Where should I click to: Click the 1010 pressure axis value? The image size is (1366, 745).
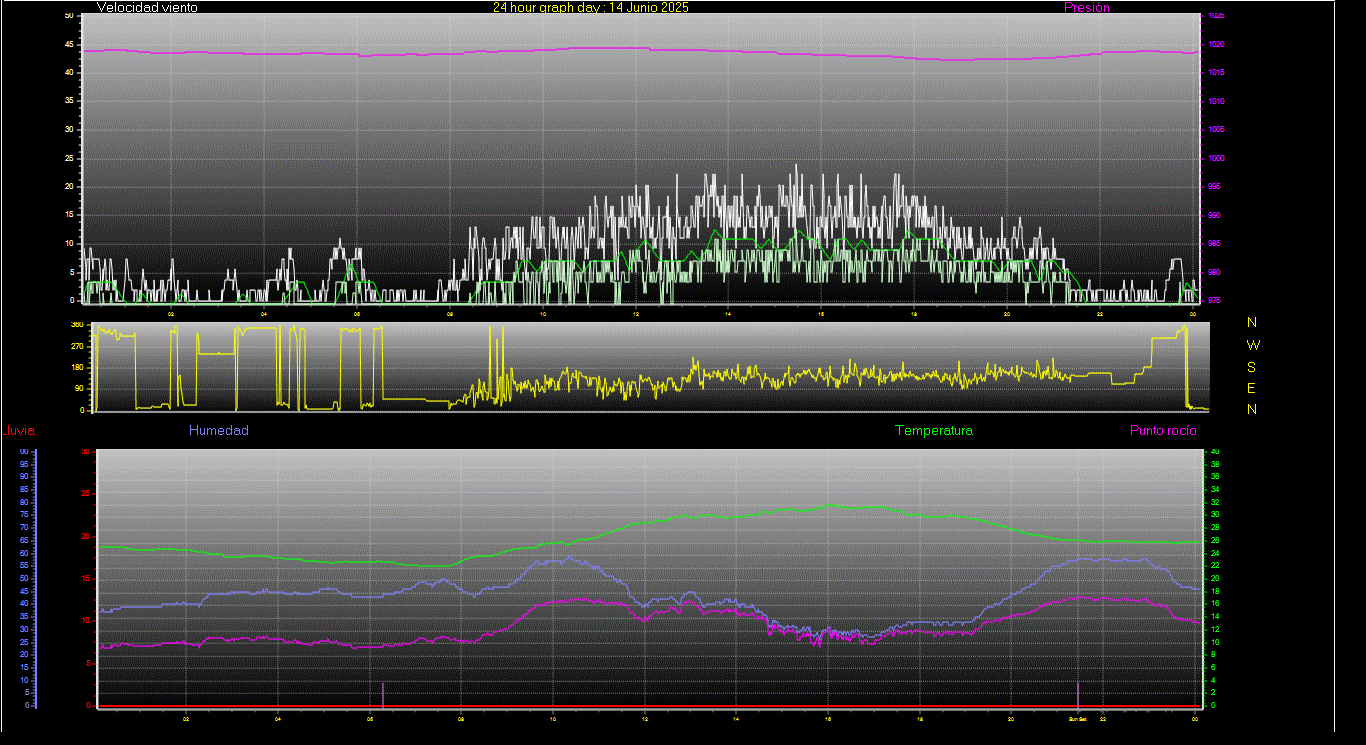[x=1215, y=101]
